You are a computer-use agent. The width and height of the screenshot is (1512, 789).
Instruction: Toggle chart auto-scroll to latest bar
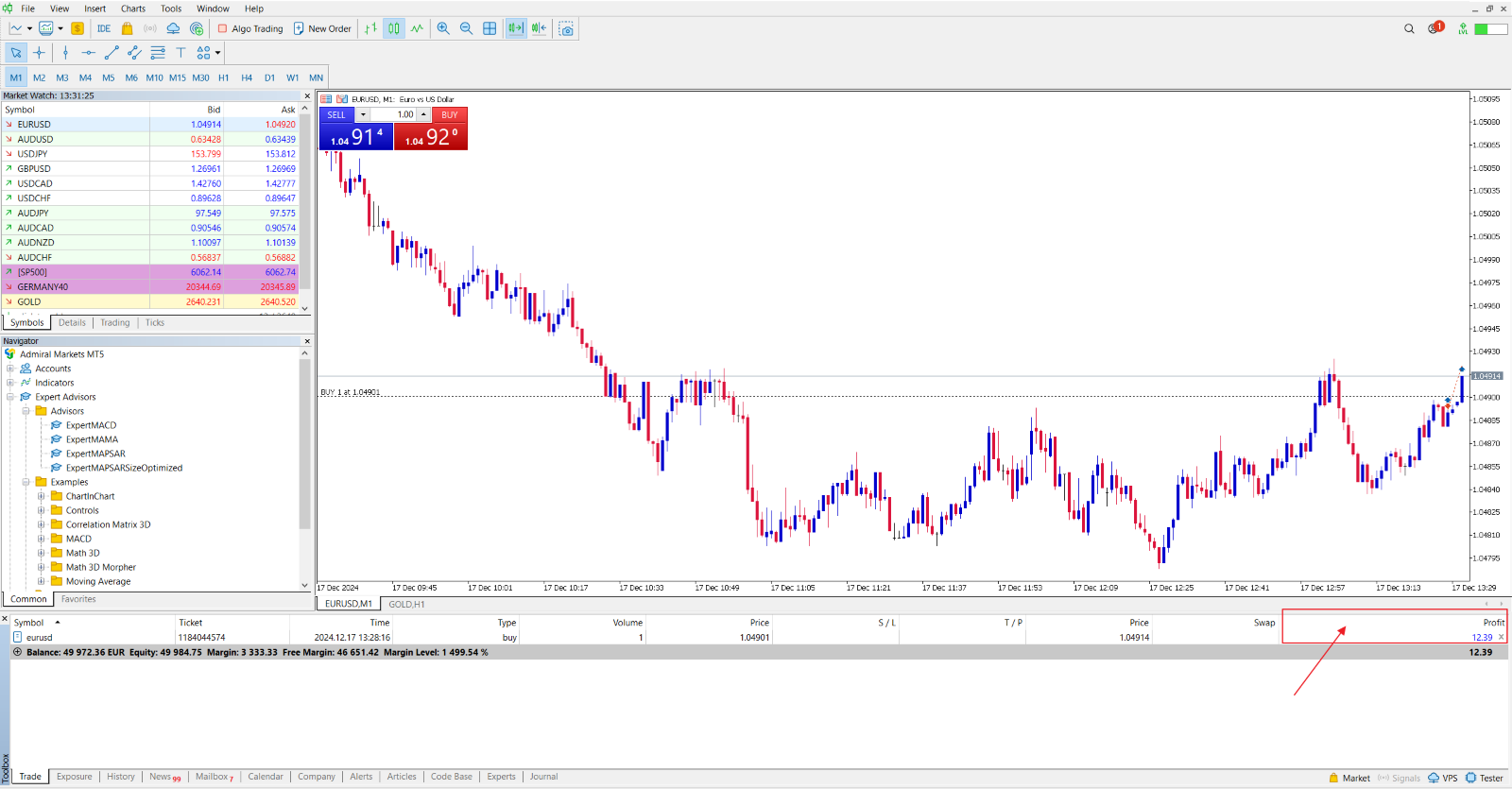coord(515,28)
